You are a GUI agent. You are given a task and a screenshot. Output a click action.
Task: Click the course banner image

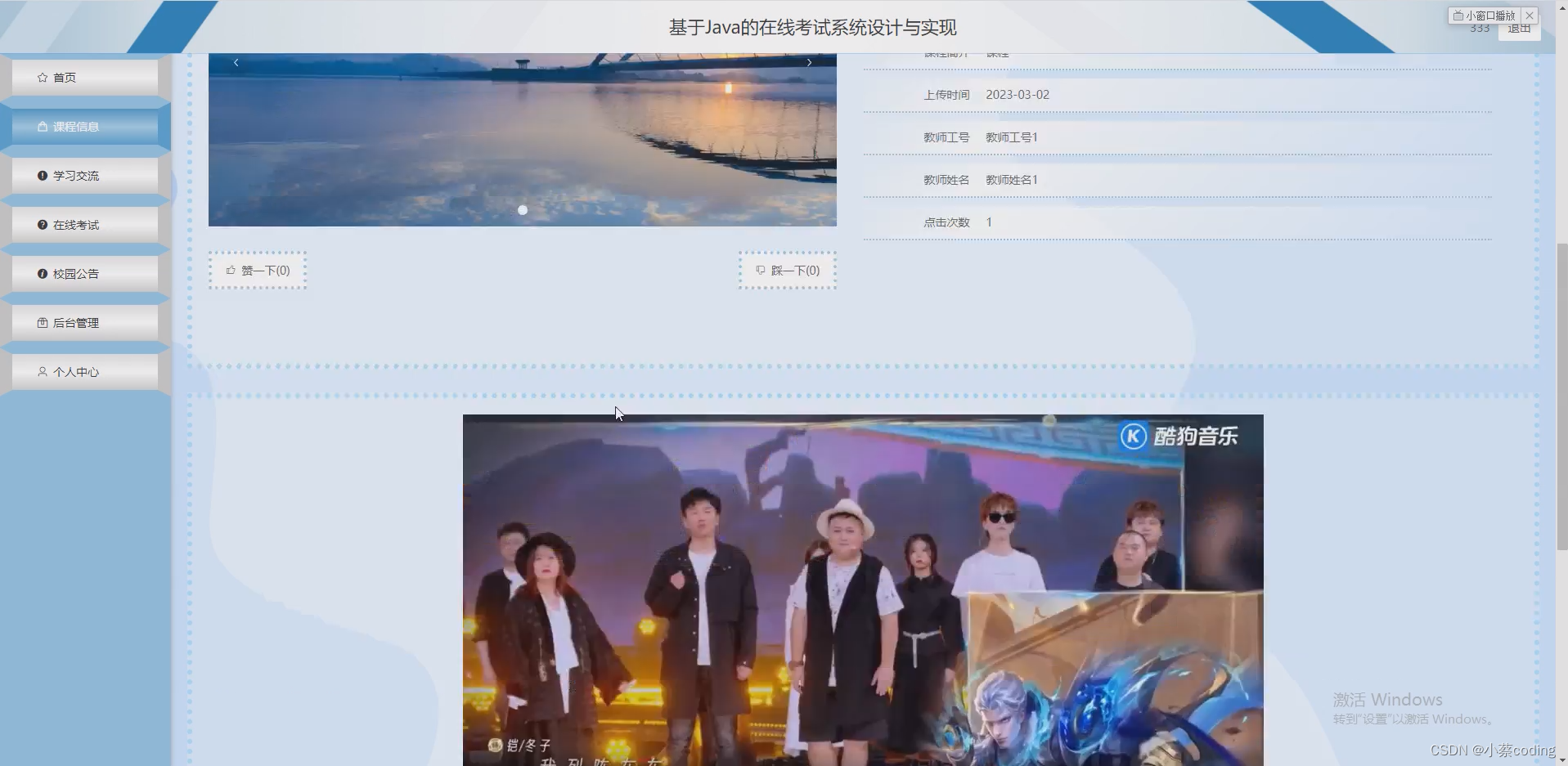pyautogui.click(x=523, y=140)
